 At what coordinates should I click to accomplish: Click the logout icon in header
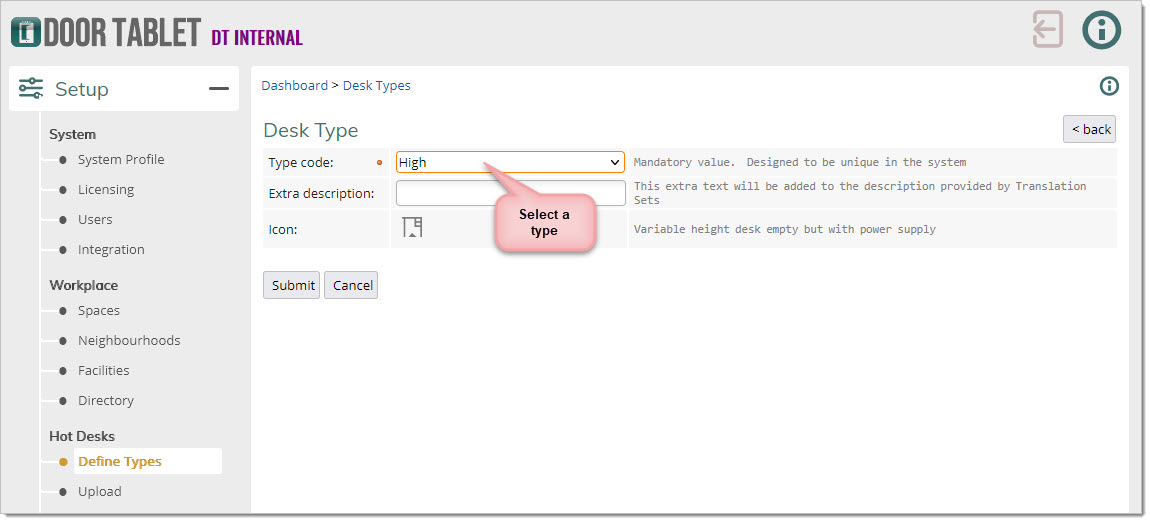[1047, 29]
